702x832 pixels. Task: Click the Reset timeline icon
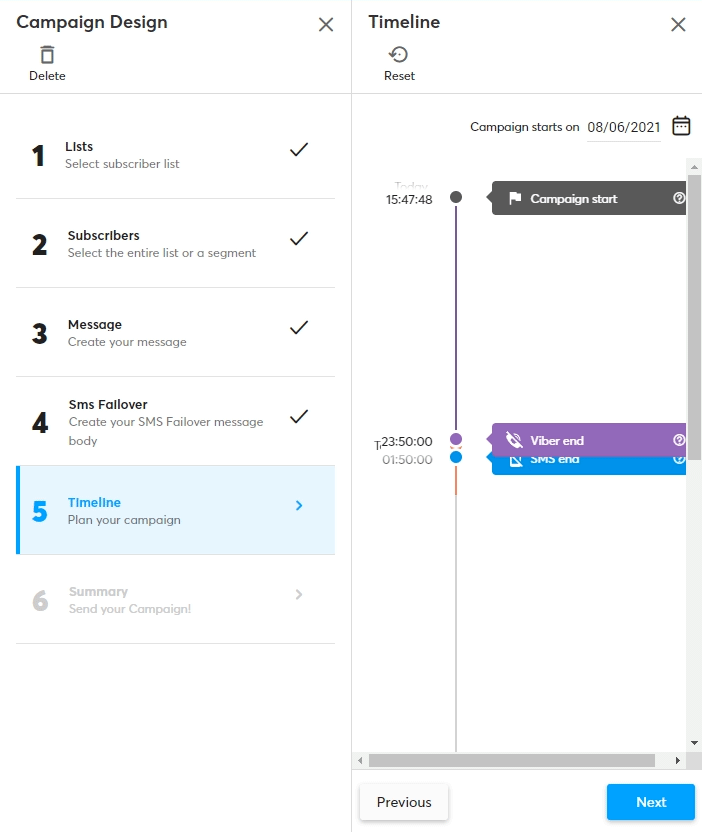[399, 55]
